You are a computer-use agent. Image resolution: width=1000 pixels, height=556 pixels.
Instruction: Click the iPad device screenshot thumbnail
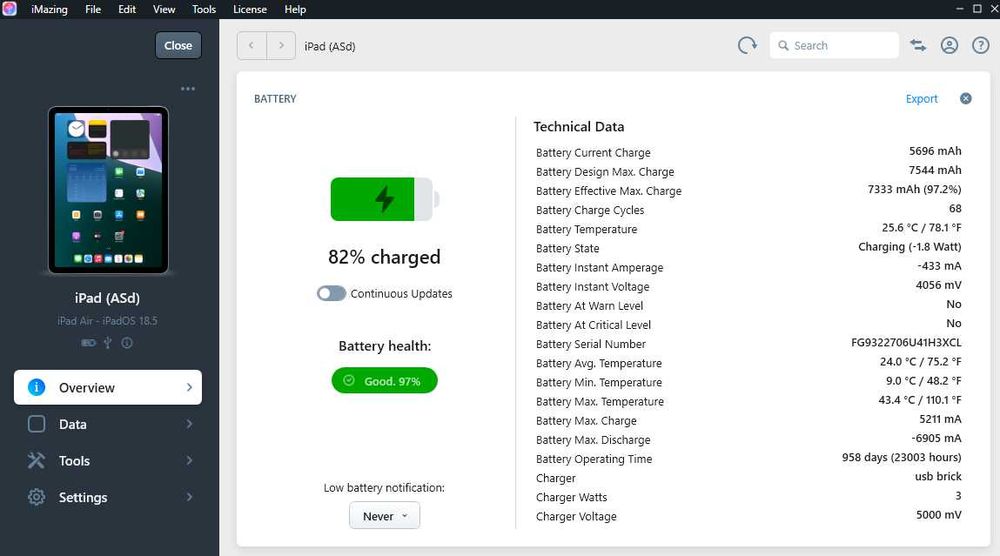click(x=108, y=190)
